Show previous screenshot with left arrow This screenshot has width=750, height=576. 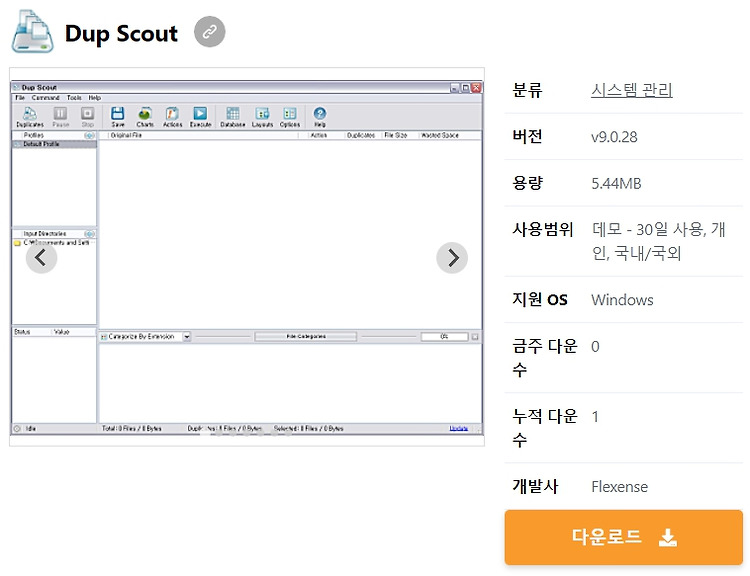click(42, 258)
